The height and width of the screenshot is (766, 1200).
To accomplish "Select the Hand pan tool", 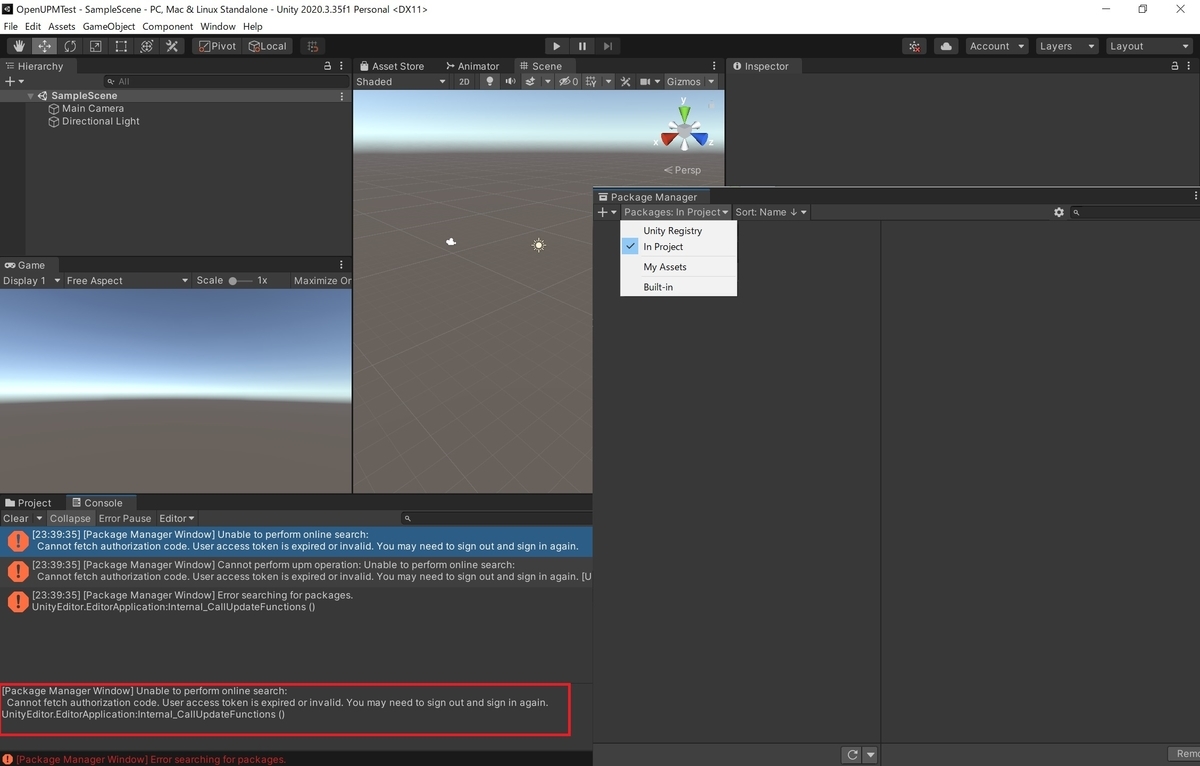I will pos(18,46).
